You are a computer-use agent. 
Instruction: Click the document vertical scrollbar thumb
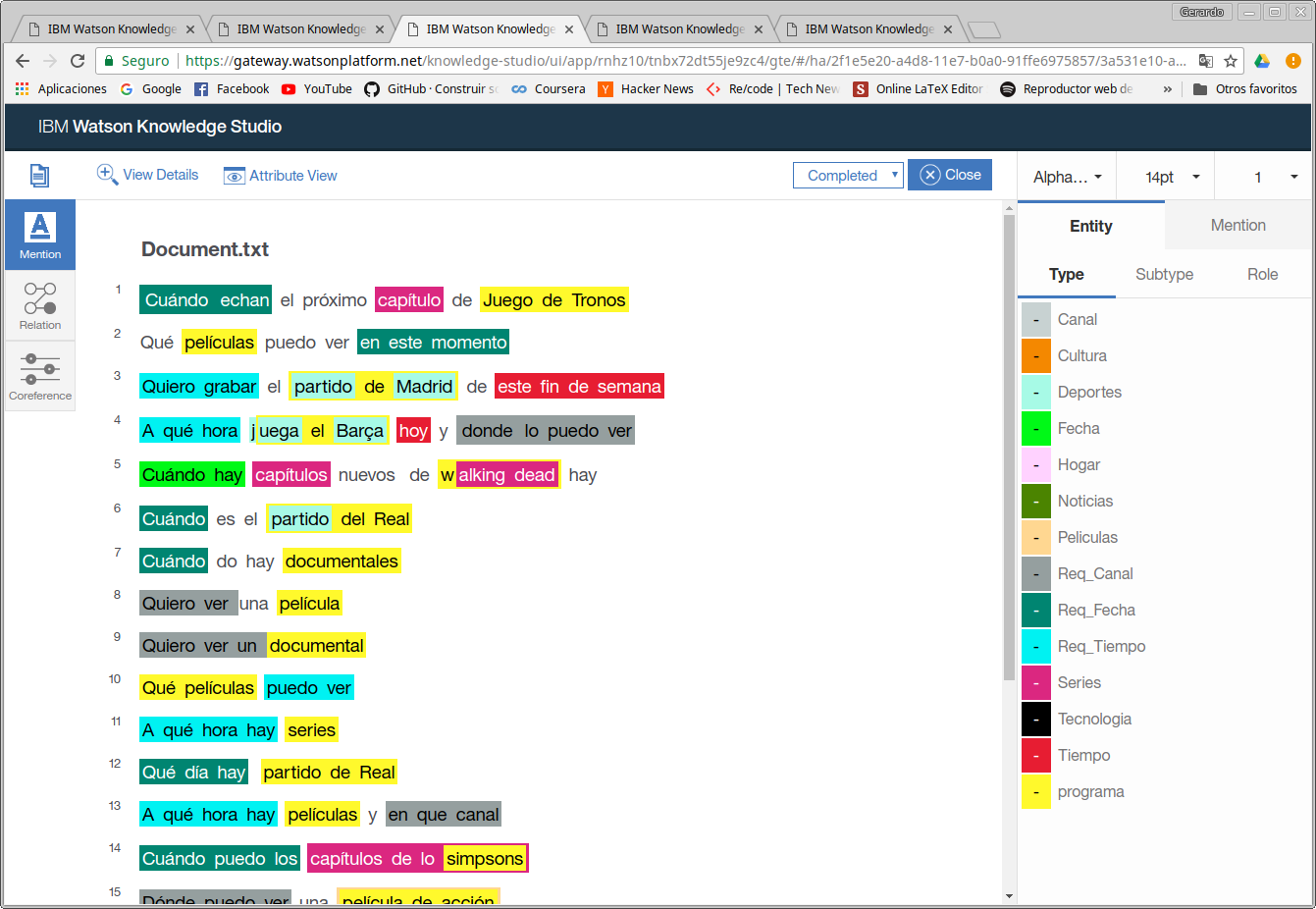point(1009,447)
